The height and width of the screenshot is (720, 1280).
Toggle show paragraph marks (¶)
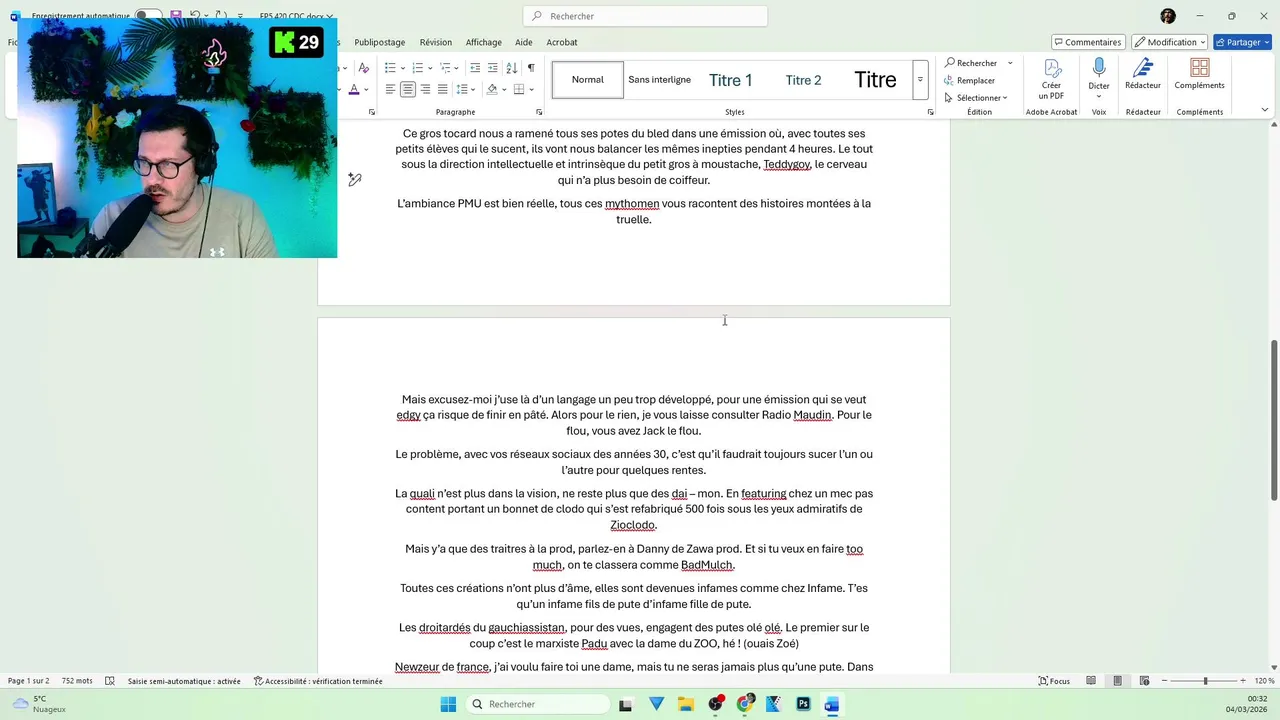coord(531,68)
